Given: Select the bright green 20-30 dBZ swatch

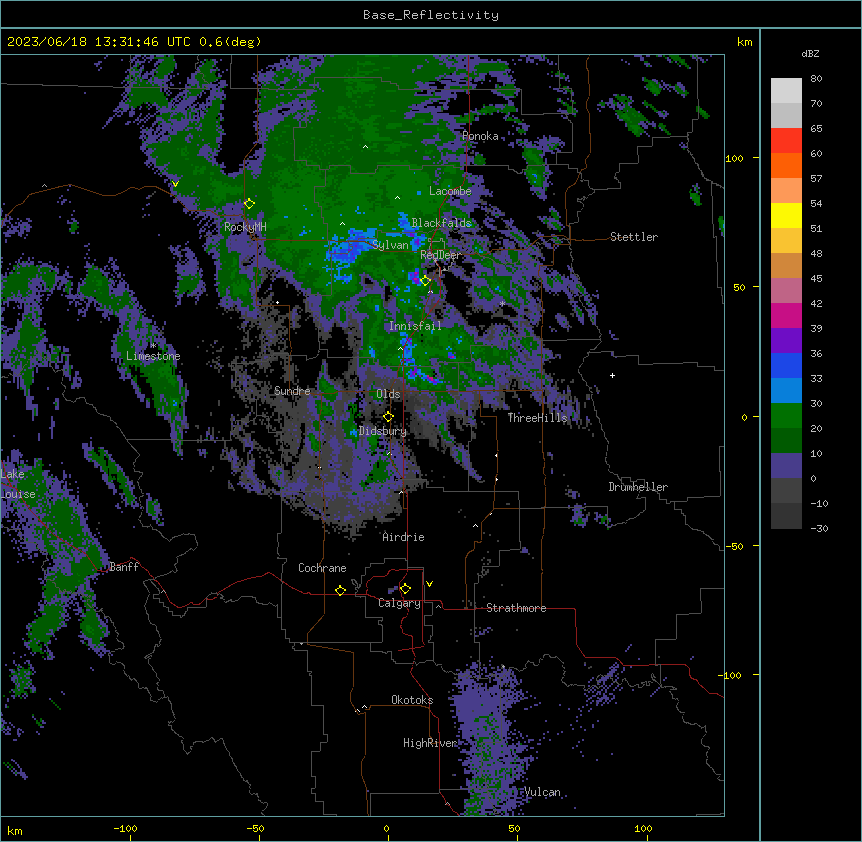Looking at the screenshot, I should pos(786,416).
